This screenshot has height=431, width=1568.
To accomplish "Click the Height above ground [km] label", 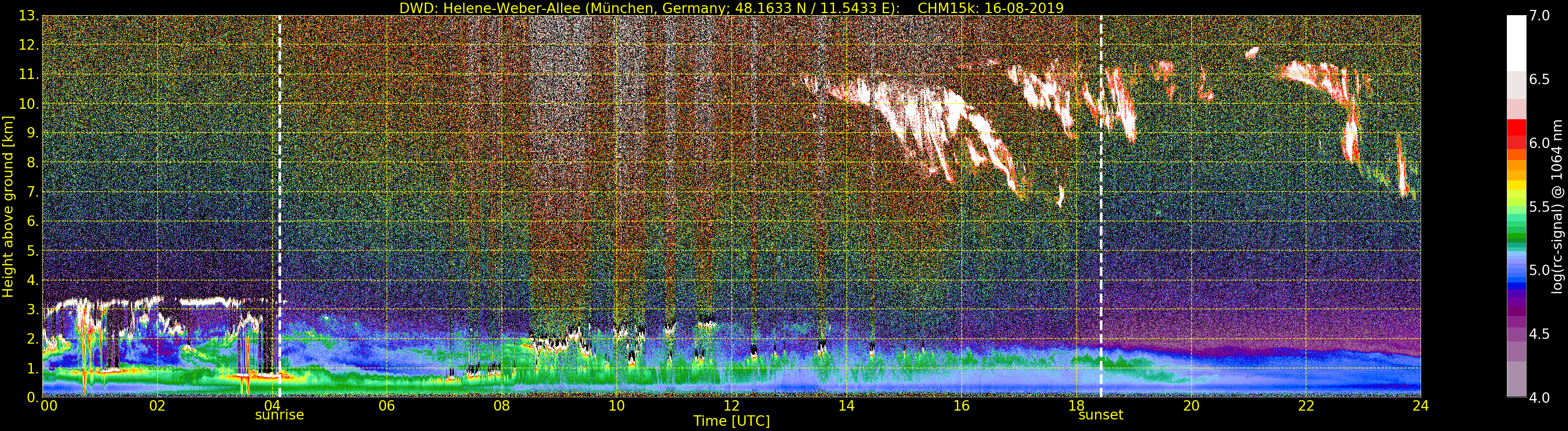I will click(x=8, y=206).
